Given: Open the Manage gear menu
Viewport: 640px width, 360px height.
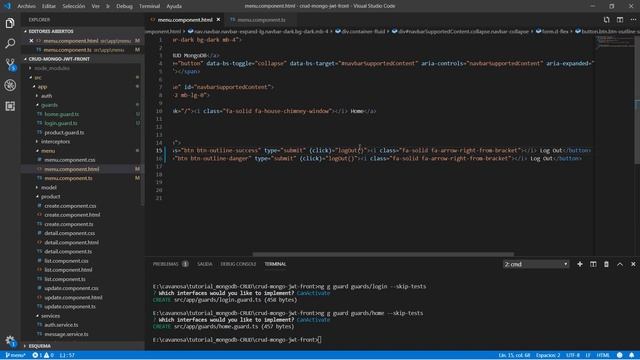Looking at the screenshot, I should [x=10, y=340].
